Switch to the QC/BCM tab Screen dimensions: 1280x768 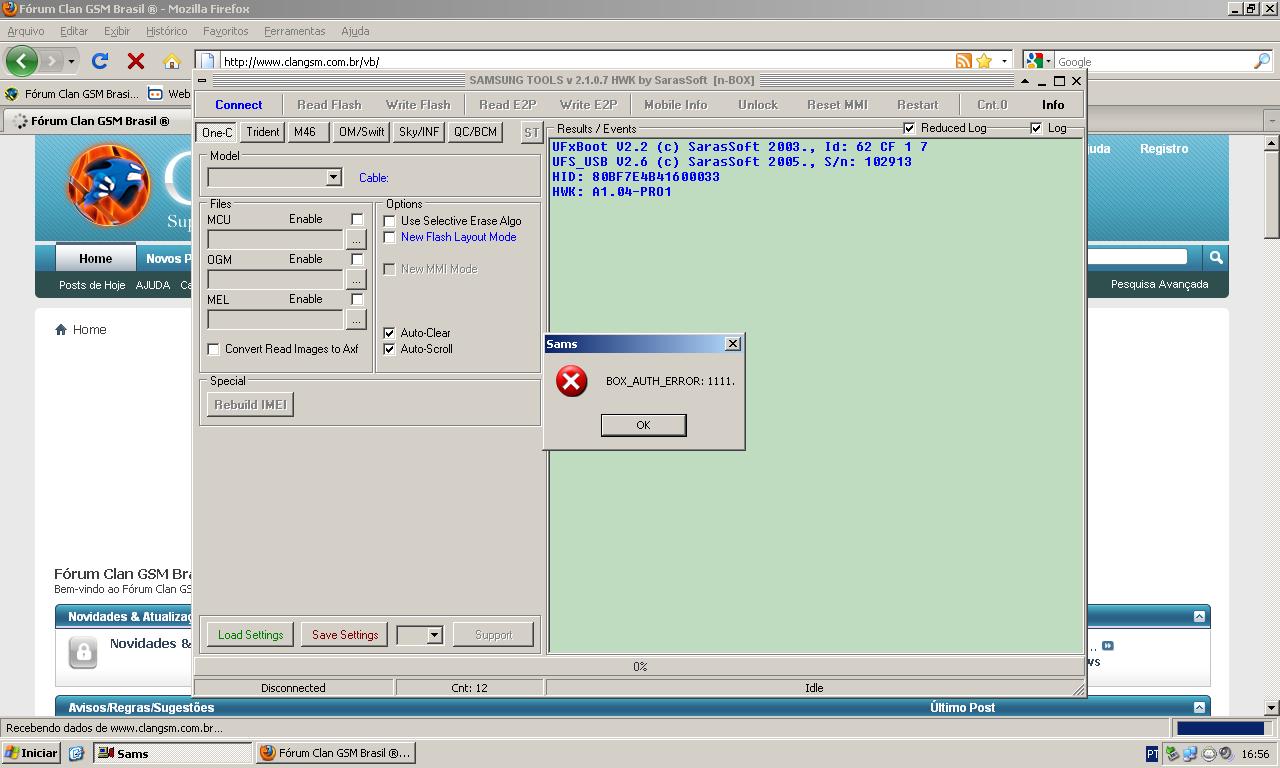[475, 132]
